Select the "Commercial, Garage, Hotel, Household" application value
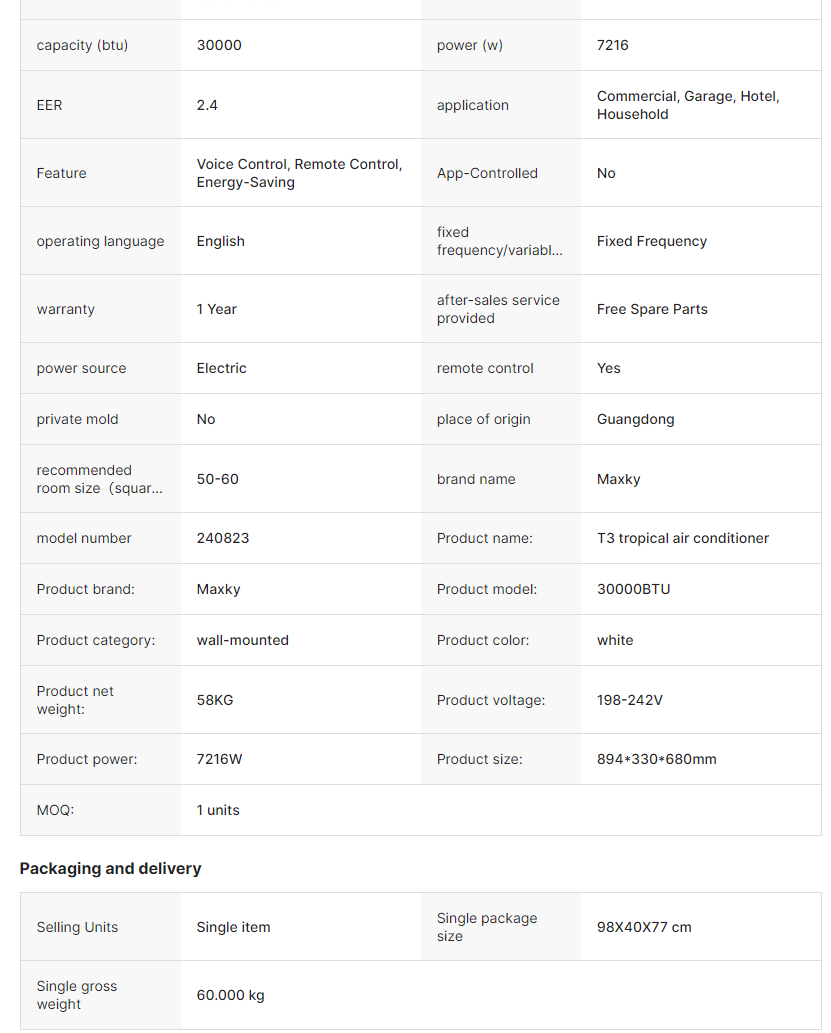Viewport: 831px width, 1033px height. coord(688,105)
